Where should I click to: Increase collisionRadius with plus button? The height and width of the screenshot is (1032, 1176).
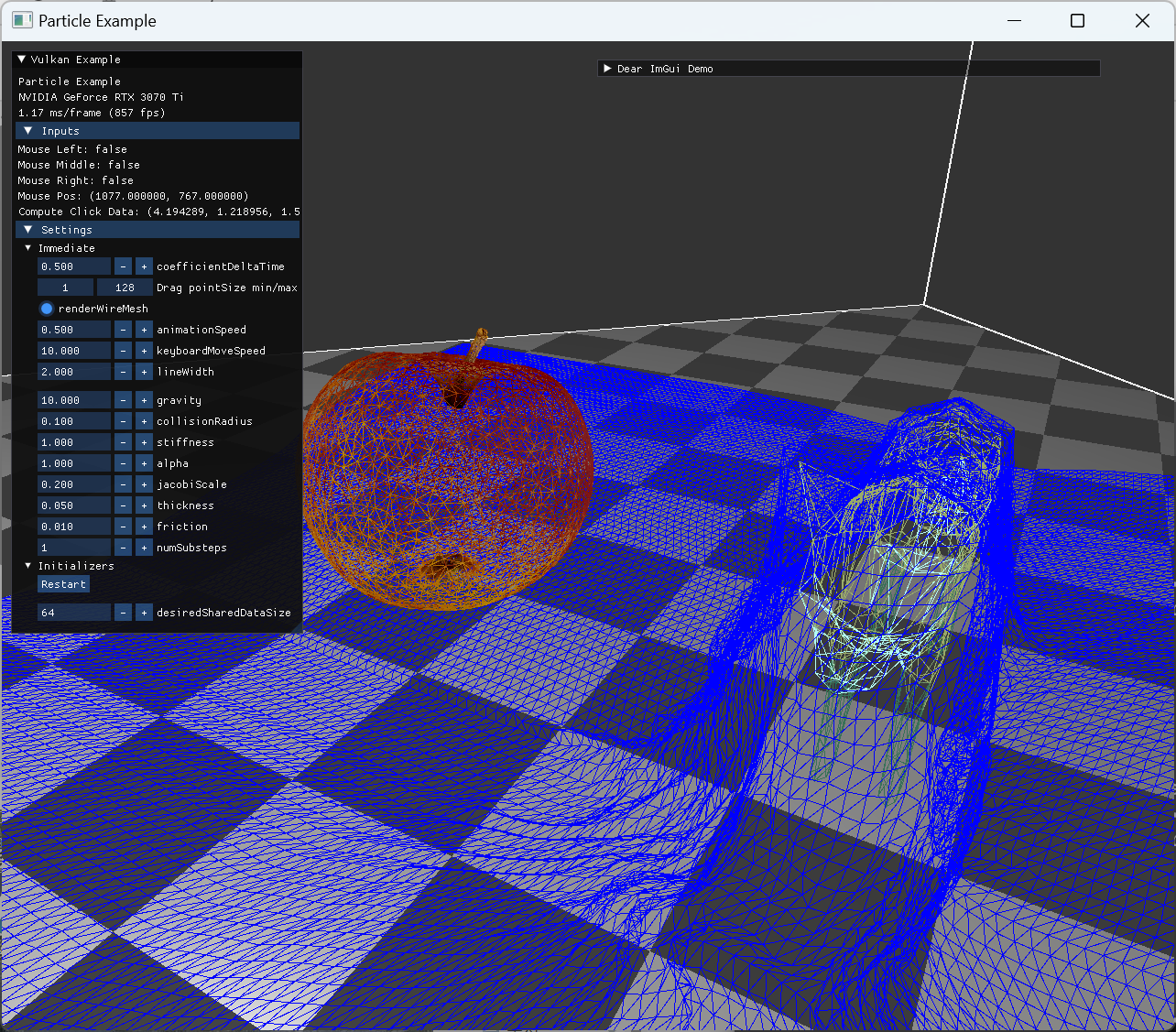tap(144, 421)
